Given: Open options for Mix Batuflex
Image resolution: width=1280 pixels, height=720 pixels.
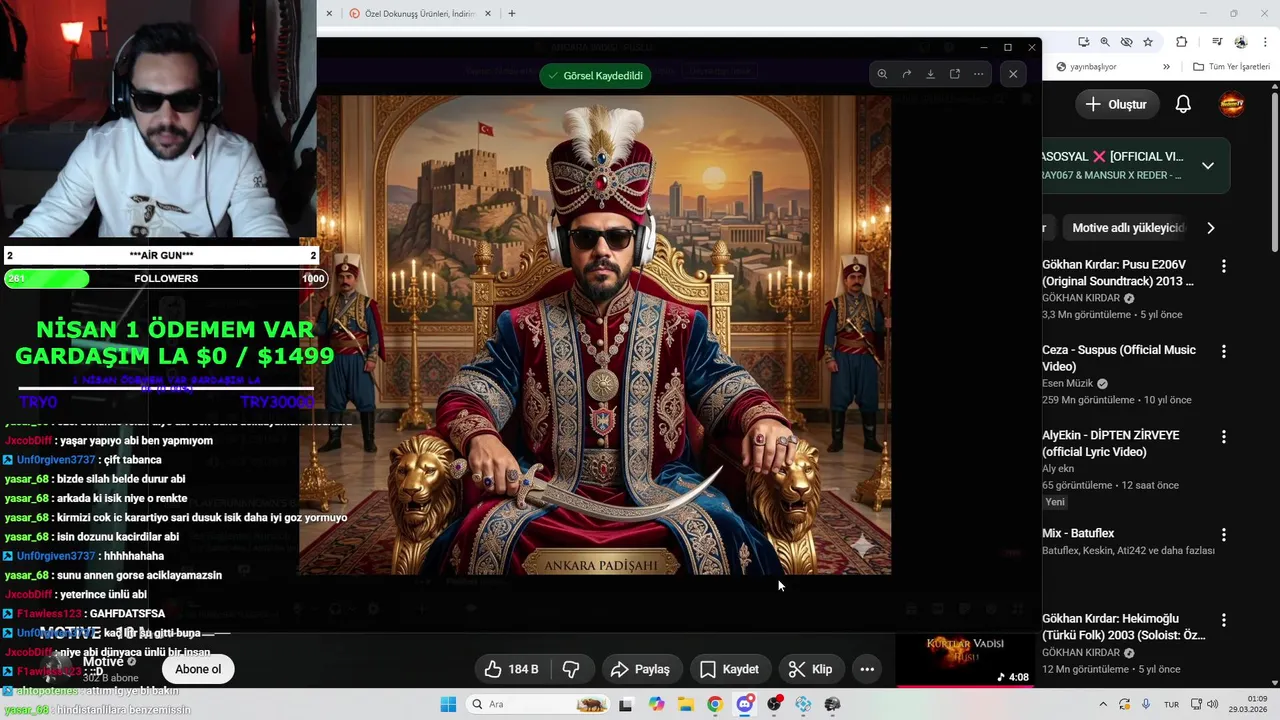Looking at the screenshot, I should pyautogui.click(x=1223, y=535).
